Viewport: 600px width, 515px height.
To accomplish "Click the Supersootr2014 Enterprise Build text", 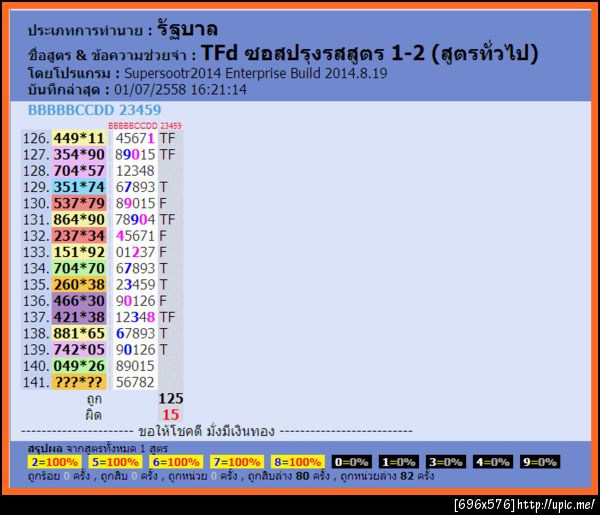I will pos(256,73).
